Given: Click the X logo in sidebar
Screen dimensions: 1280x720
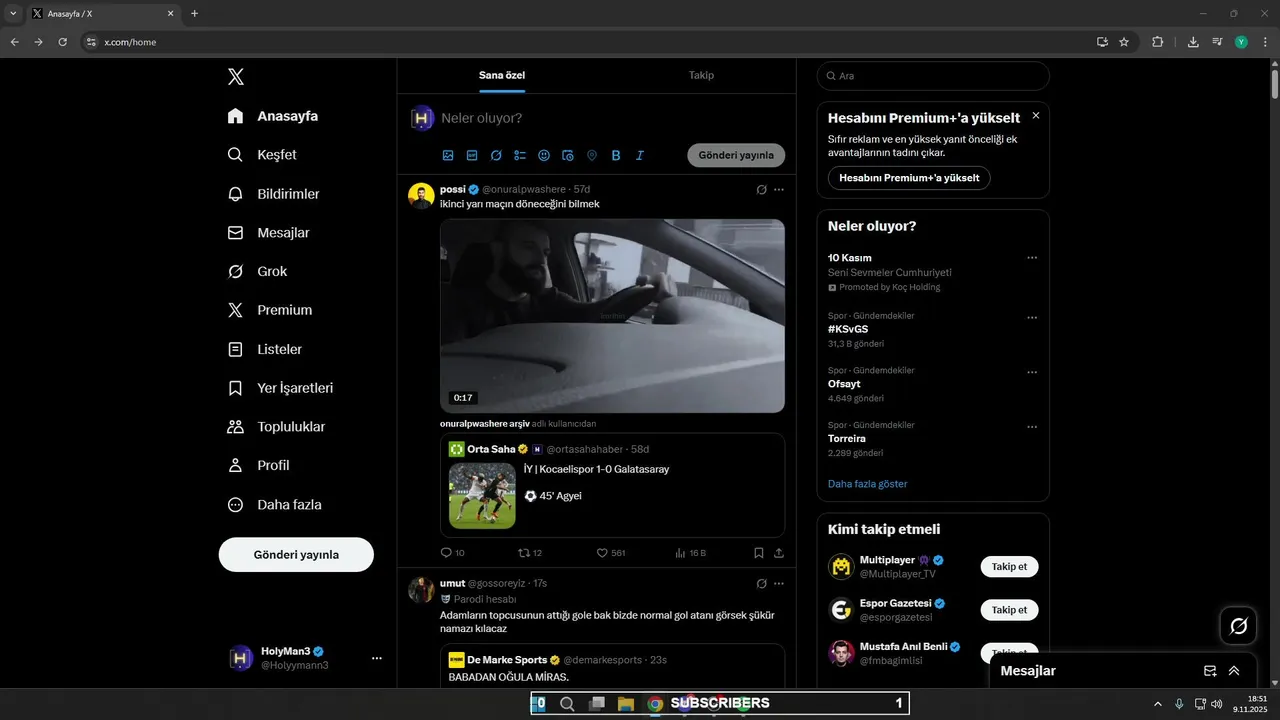Looking at the screenshot, I should click(235, 77).
